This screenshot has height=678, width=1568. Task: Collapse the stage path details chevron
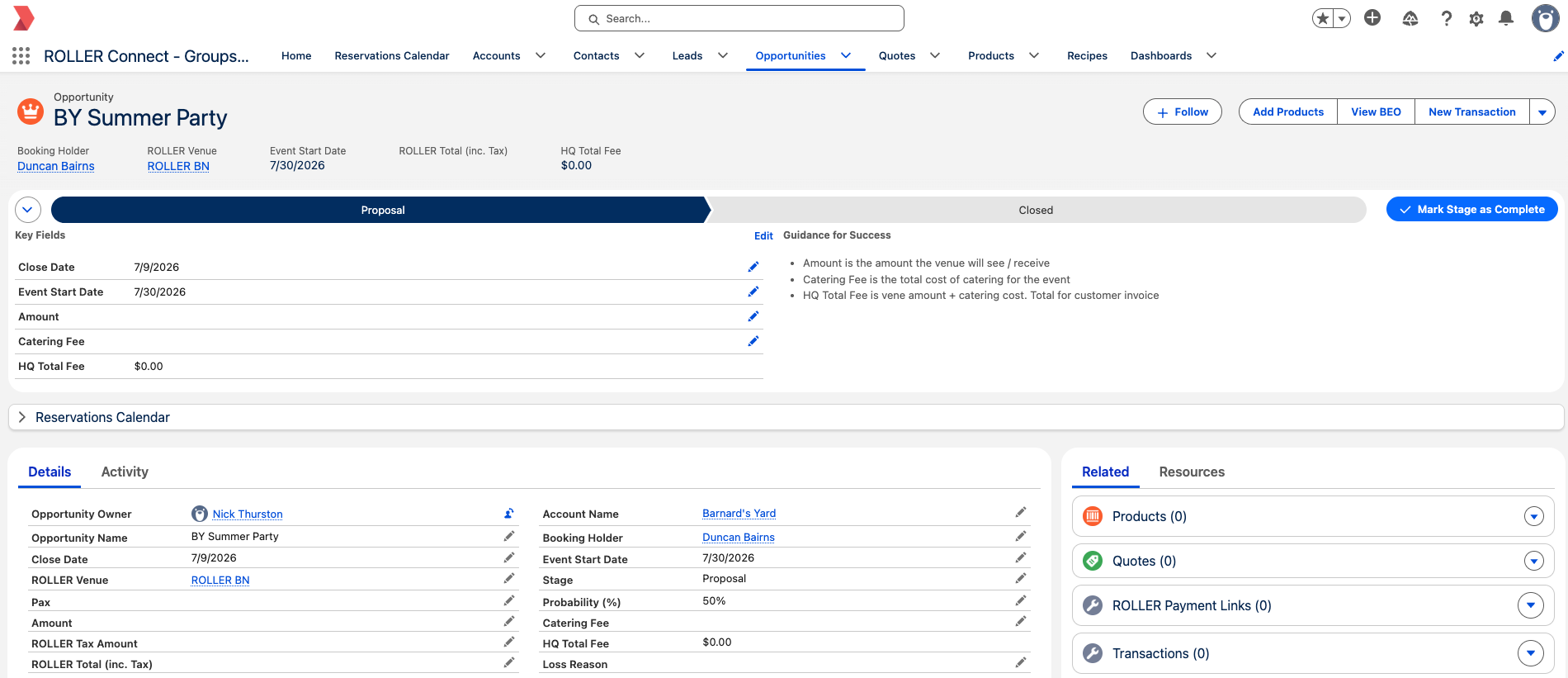pos(28,210)
